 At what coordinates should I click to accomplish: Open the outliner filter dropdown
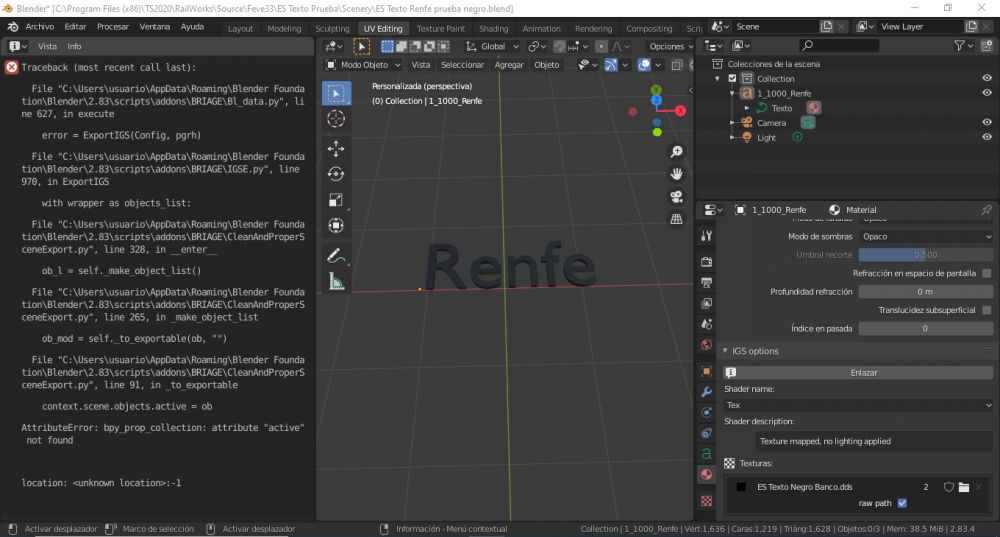pos(962,46)
